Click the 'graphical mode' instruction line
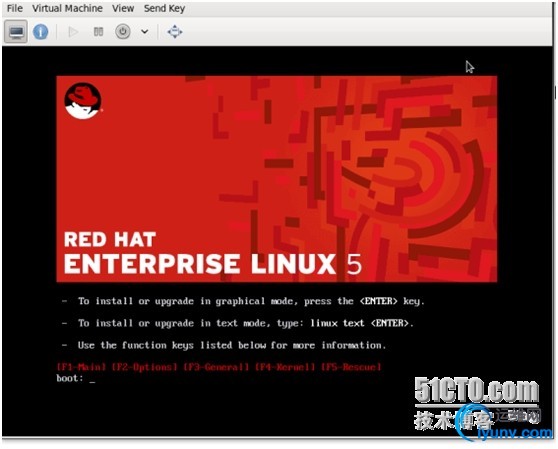Image resolution: width=558 pixels, height=449 pixels. pos(243,301)
